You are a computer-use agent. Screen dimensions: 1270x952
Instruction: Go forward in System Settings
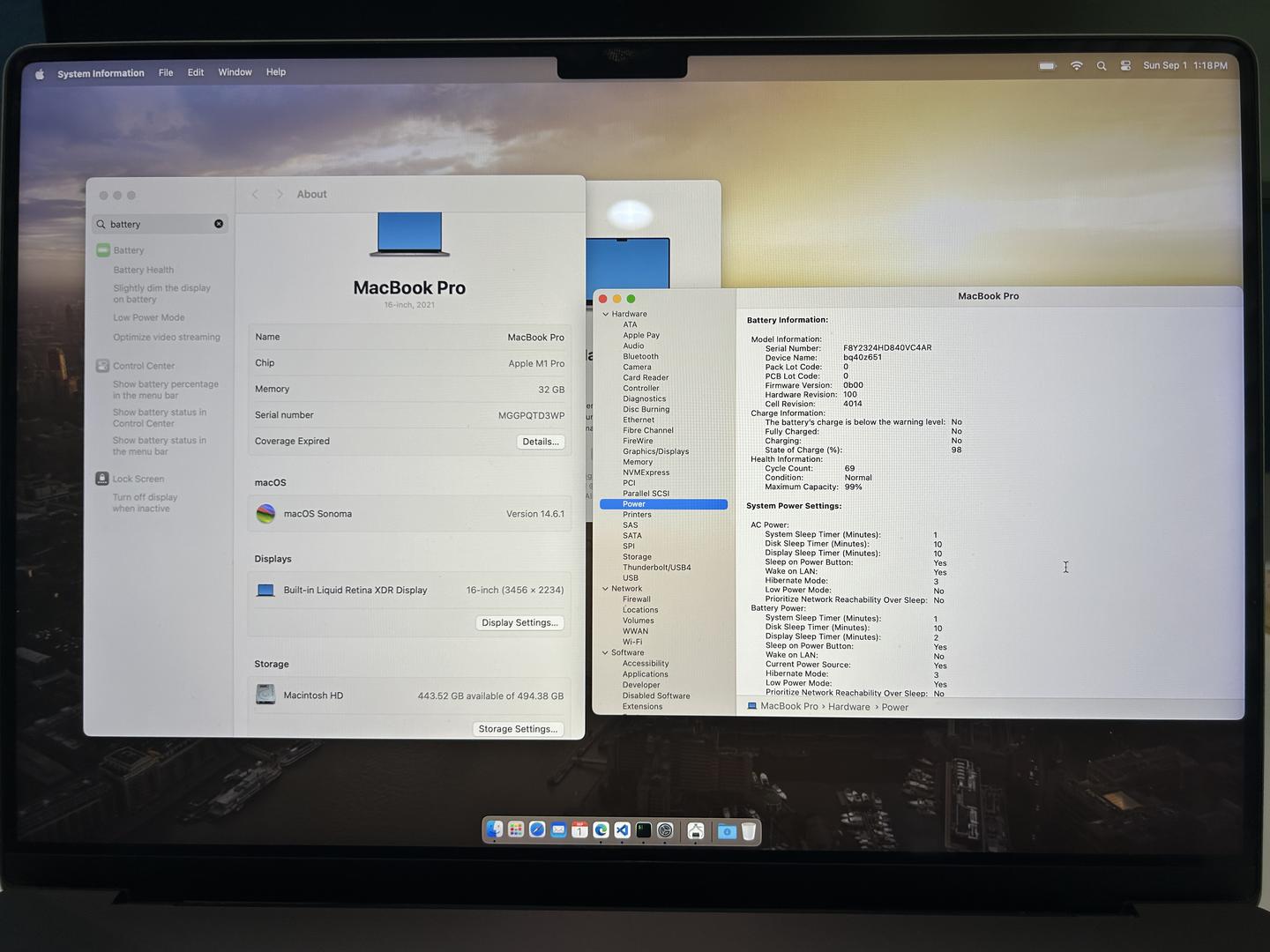pyautogui.click(x=280, y=194)
